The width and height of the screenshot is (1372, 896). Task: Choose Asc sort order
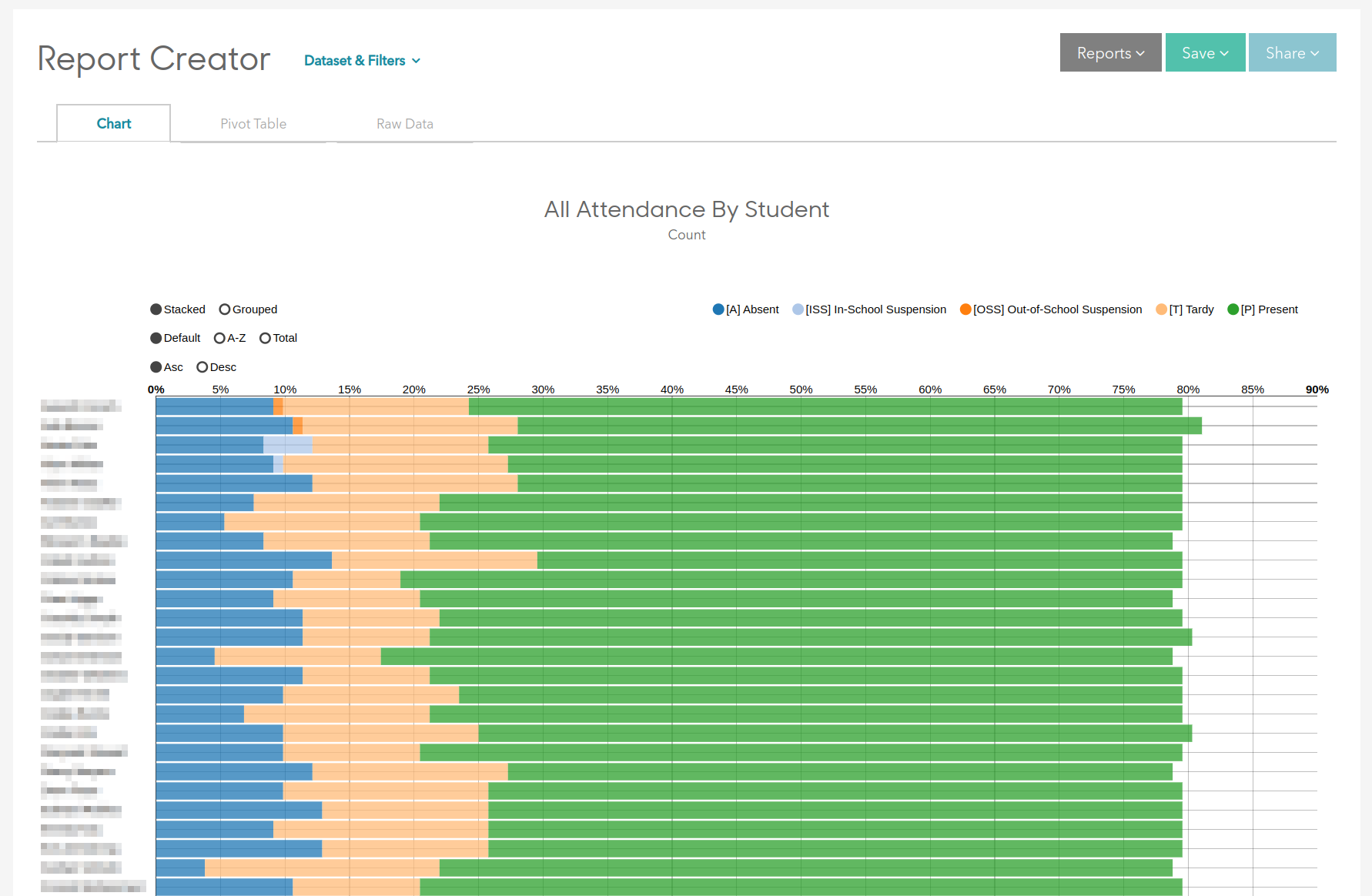point(156,367)
